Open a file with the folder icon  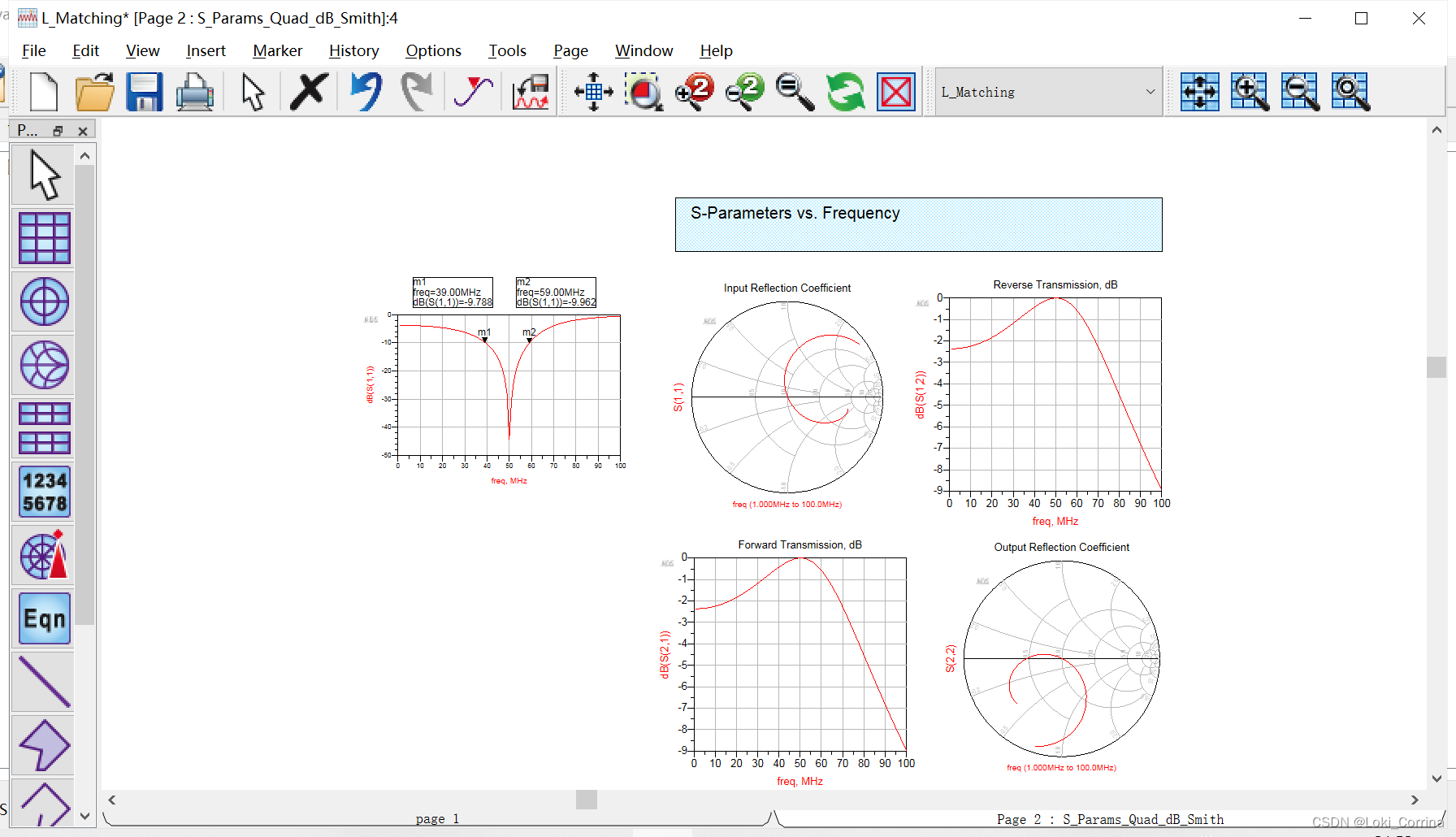click(95, 92)
